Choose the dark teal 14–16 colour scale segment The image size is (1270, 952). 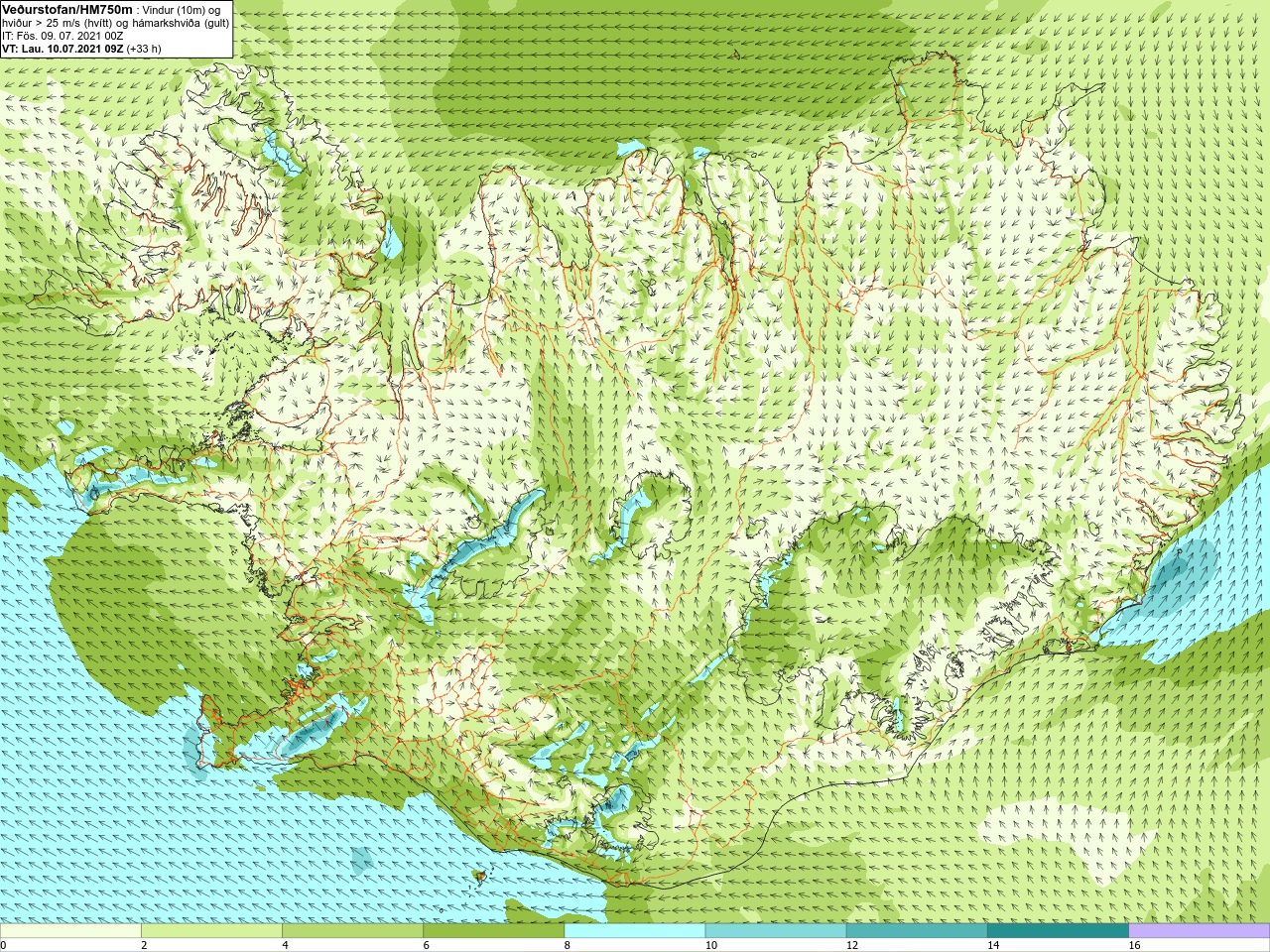click(x=1058, y=931)
